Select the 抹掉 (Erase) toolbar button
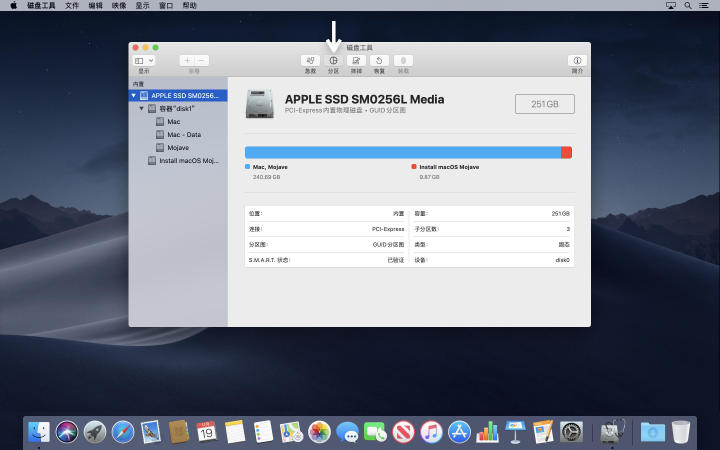Image resolution: width=720 pixels, height=450 pixels. (x=356, y=61)
